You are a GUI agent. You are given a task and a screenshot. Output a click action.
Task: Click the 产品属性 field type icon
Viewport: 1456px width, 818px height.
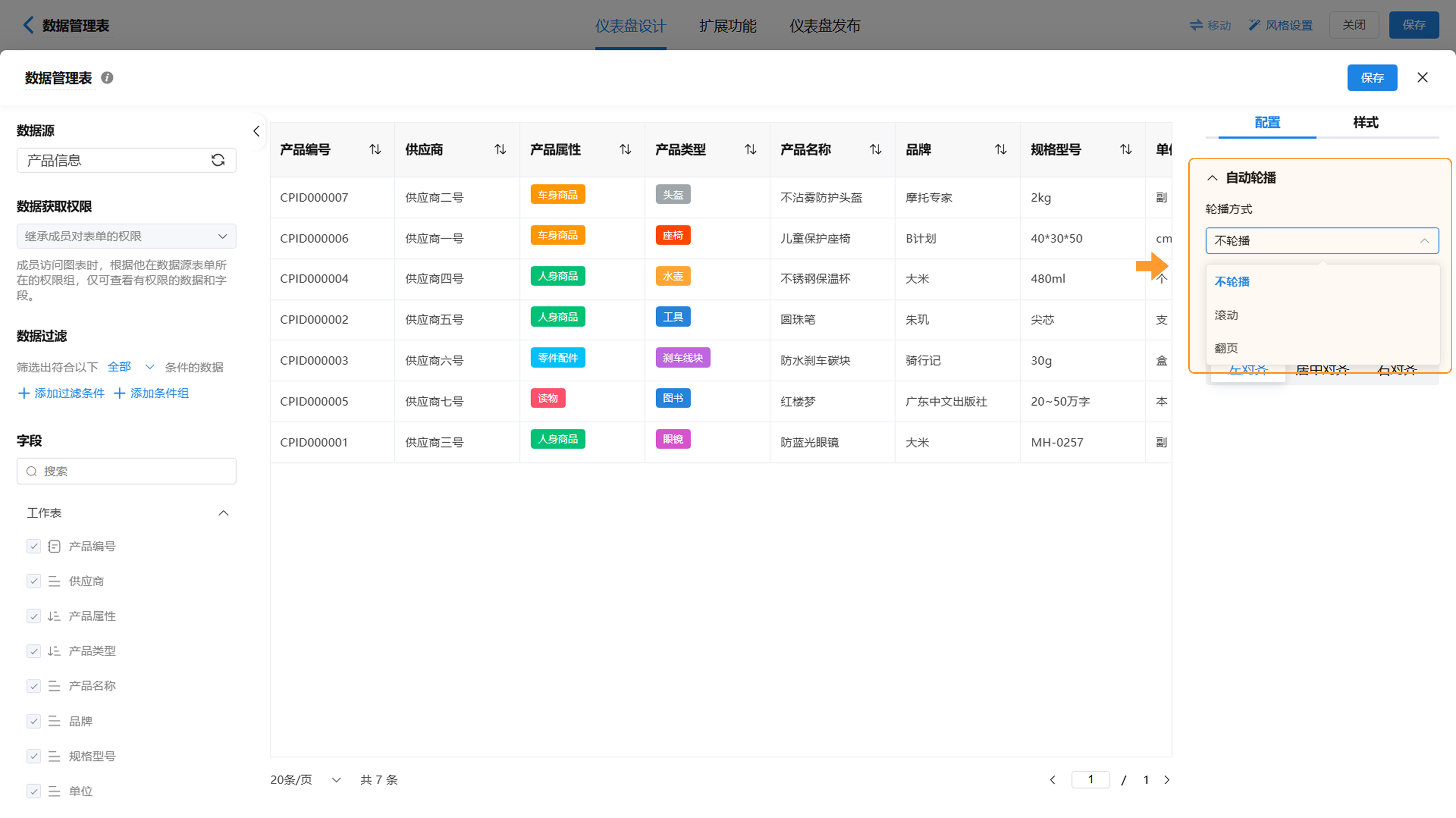(54, 616)
